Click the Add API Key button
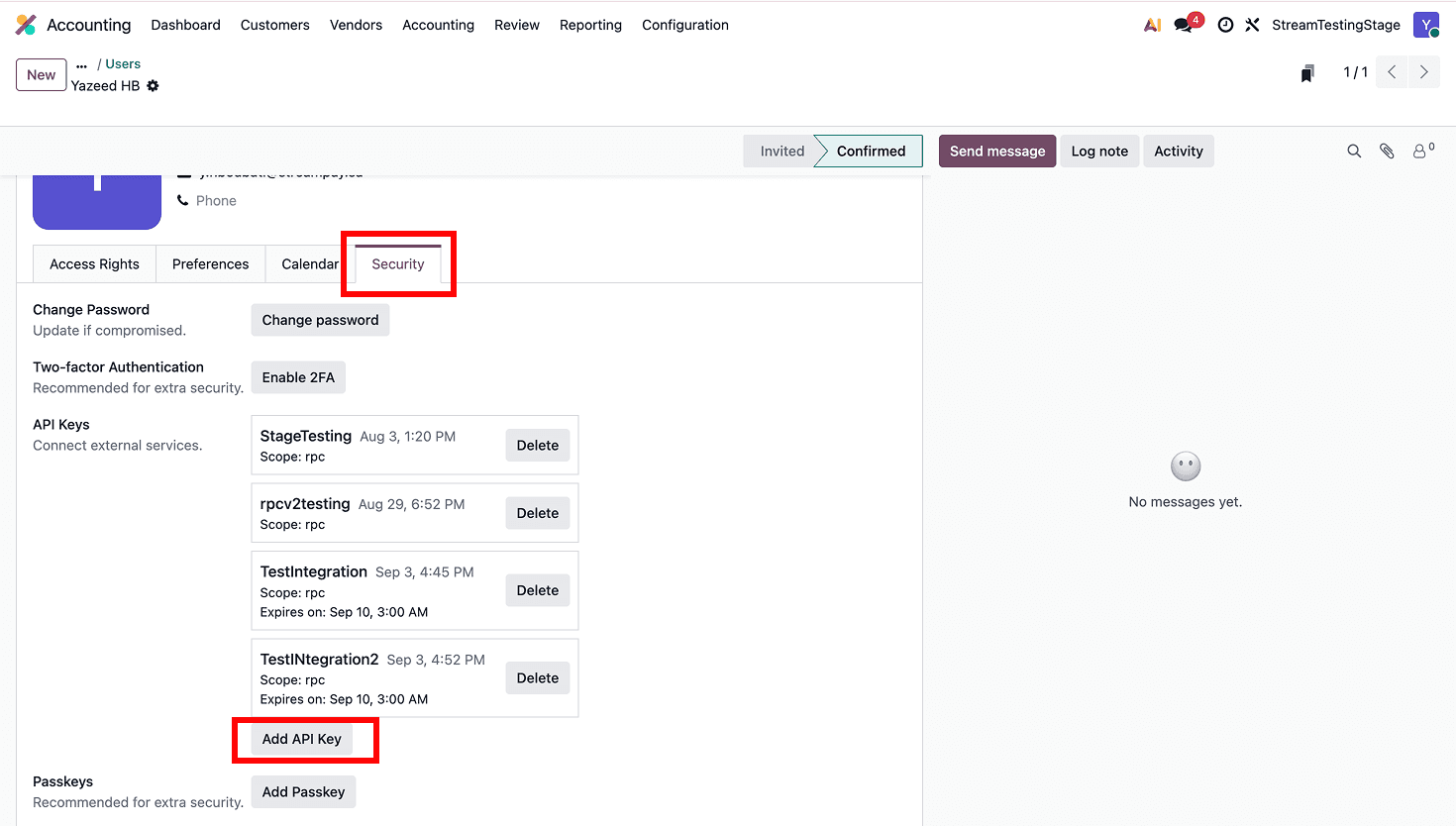Image resolution: width=1456 pixels, height=826 pixels. pos(302,739)
